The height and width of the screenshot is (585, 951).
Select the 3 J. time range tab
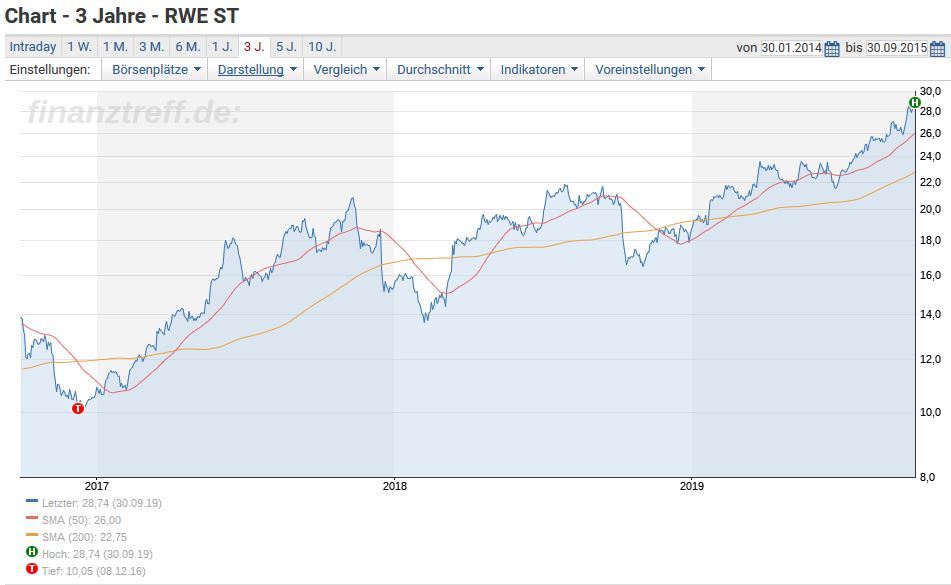[254, 47]
